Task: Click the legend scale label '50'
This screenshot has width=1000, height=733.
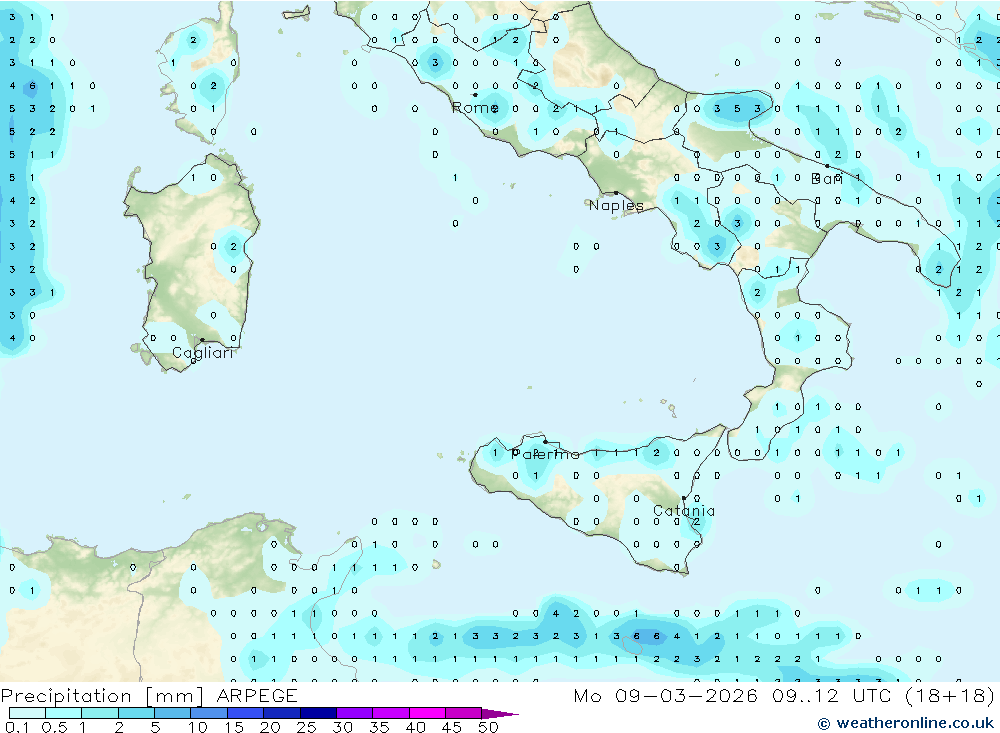Action: 488,727
